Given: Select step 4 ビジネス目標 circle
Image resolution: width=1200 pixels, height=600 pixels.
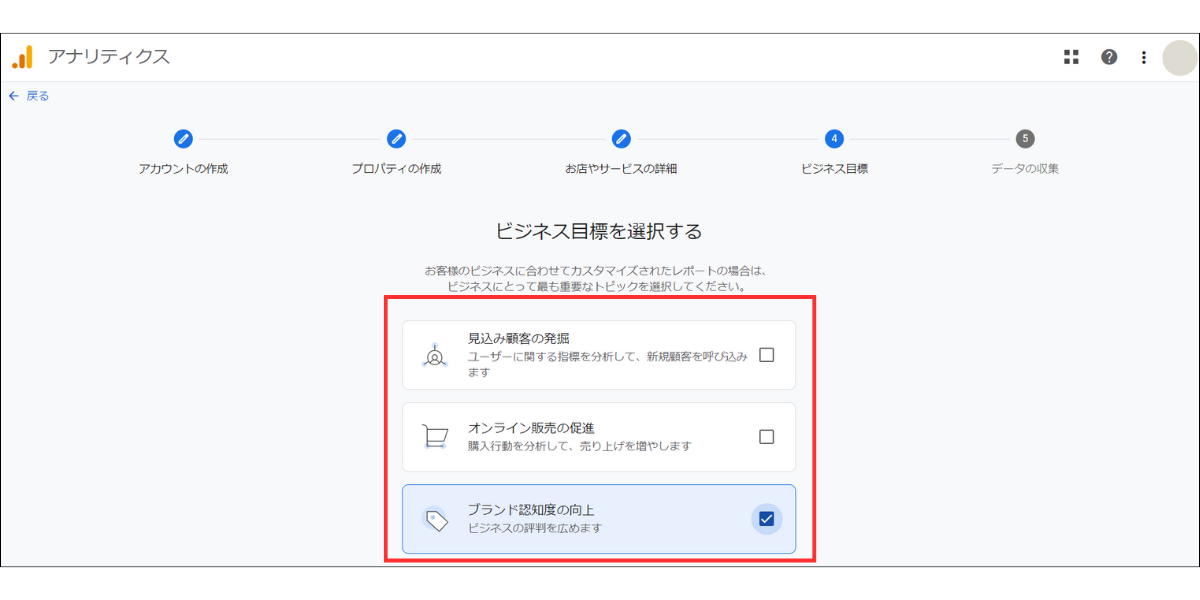Looking at the screenshot, I should click(x=834, y=139).
